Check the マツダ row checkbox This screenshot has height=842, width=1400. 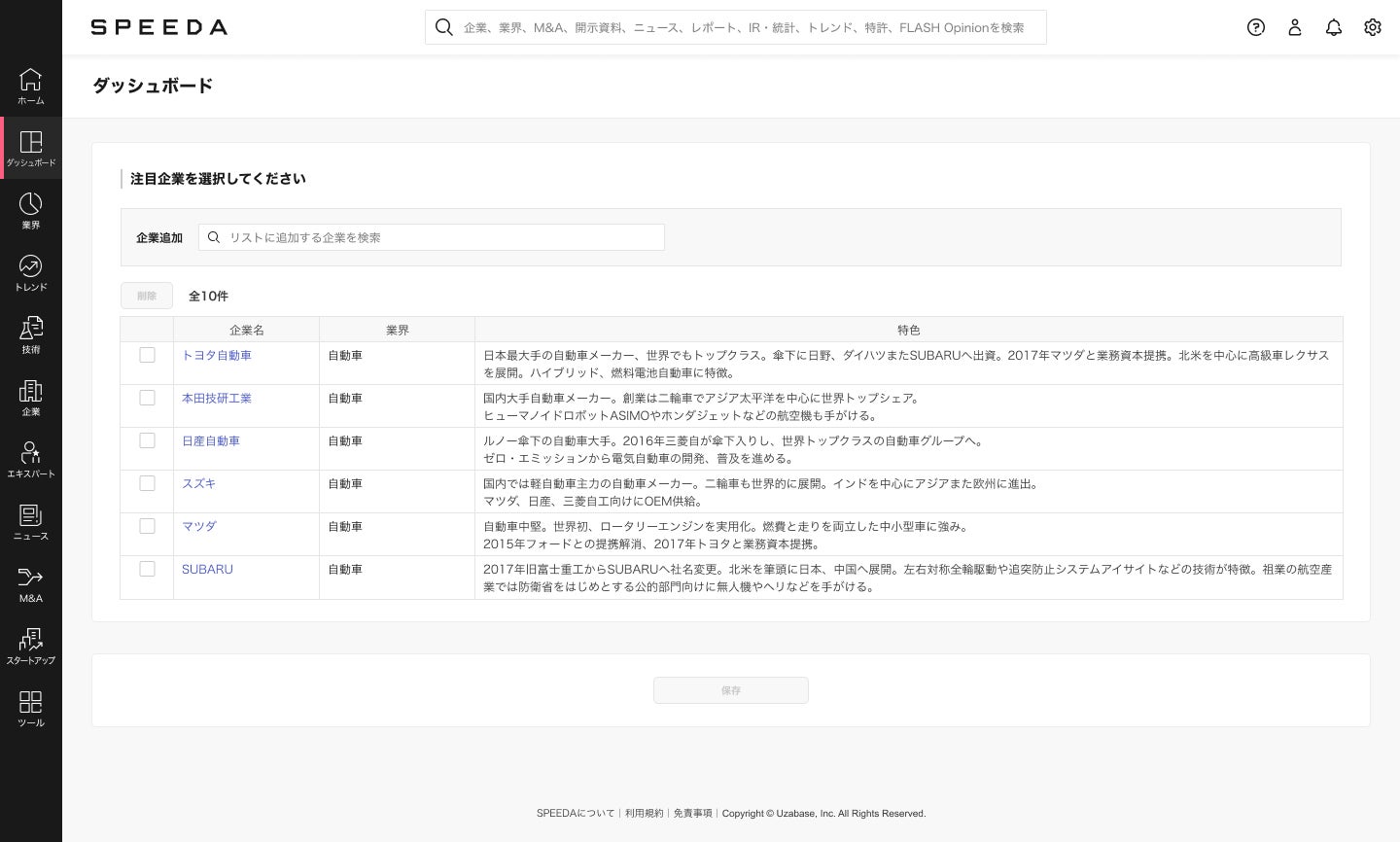tap(147, 526)
